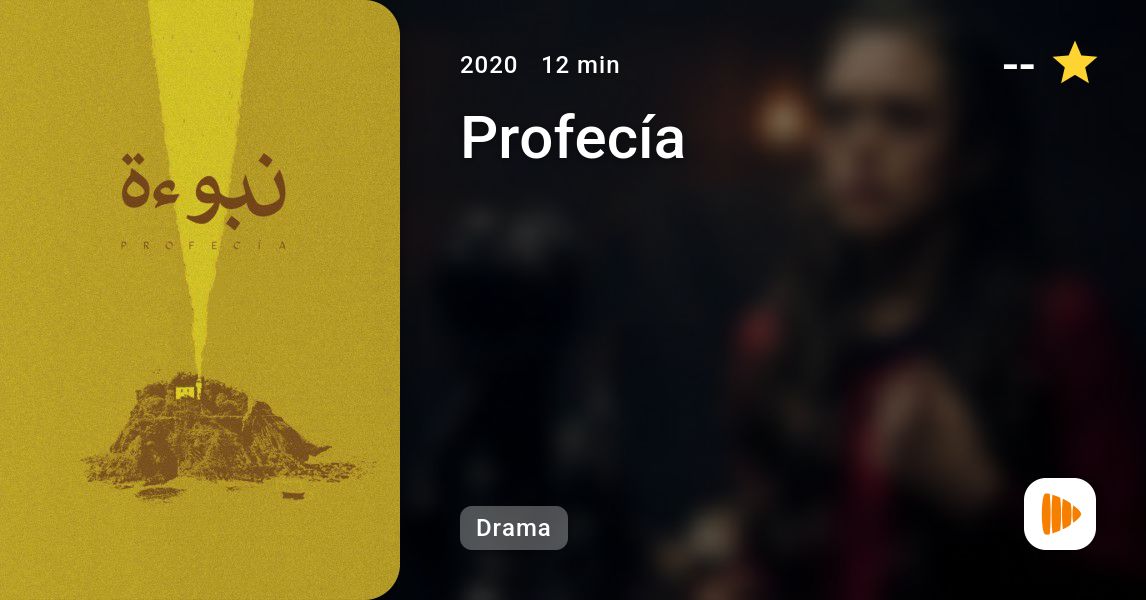
Task: Click the blurred face in the backdrop
Action: click(881, 121)
